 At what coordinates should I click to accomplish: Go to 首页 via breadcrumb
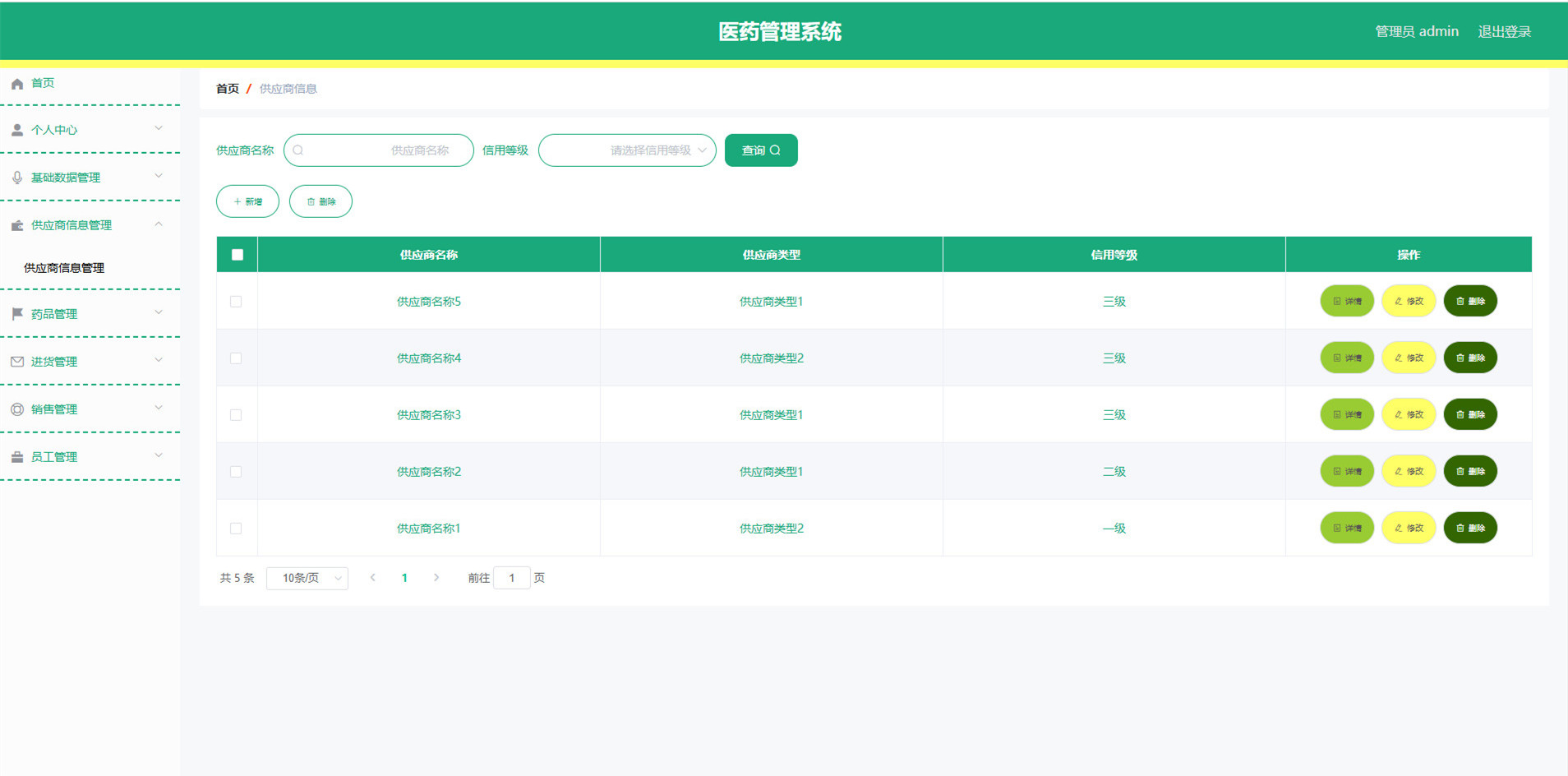click(228, 89)
